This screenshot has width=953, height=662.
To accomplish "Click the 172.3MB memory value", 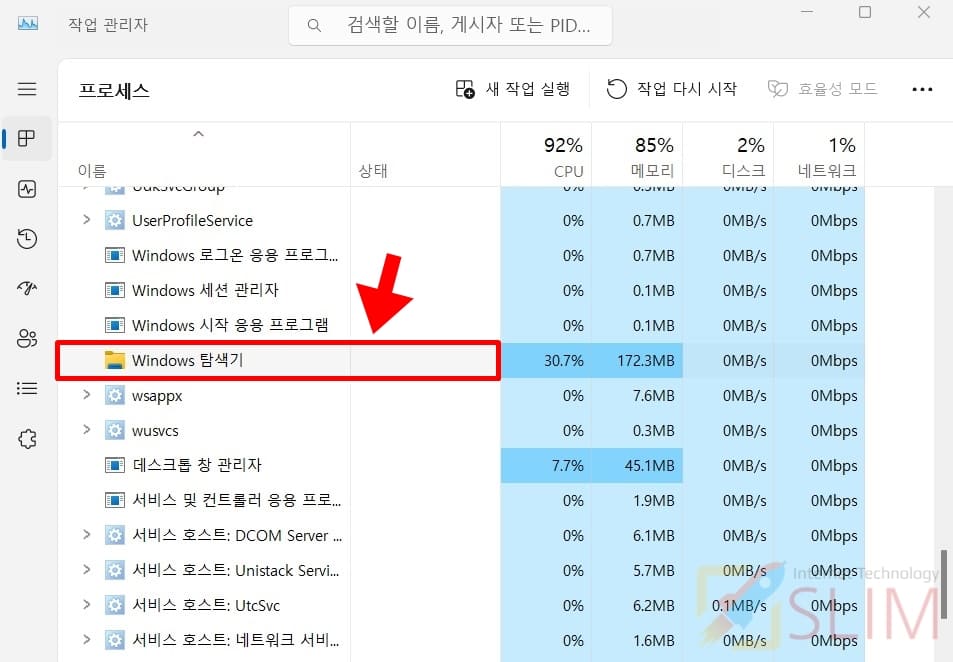I will click(645, 360).
